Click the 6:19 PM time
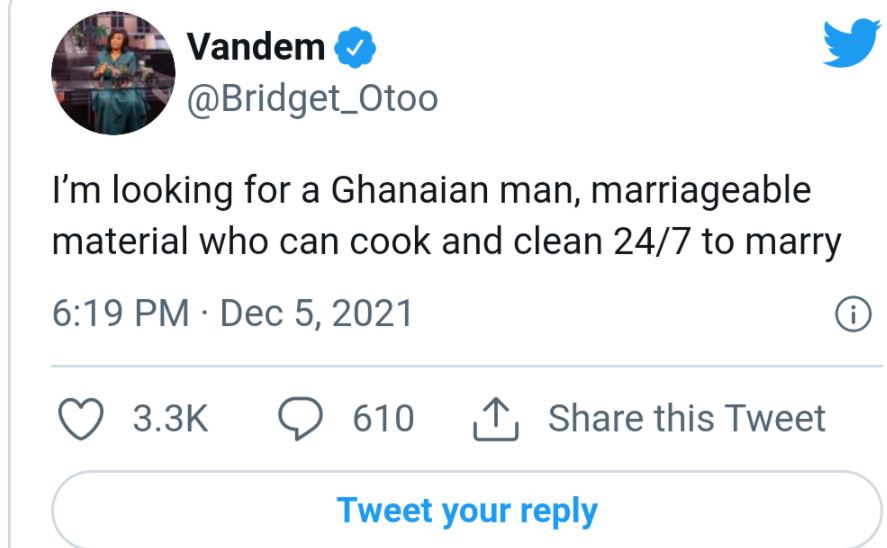Image resolution: width=887 pixels, height=548 pixels. (x=120, y=314)
